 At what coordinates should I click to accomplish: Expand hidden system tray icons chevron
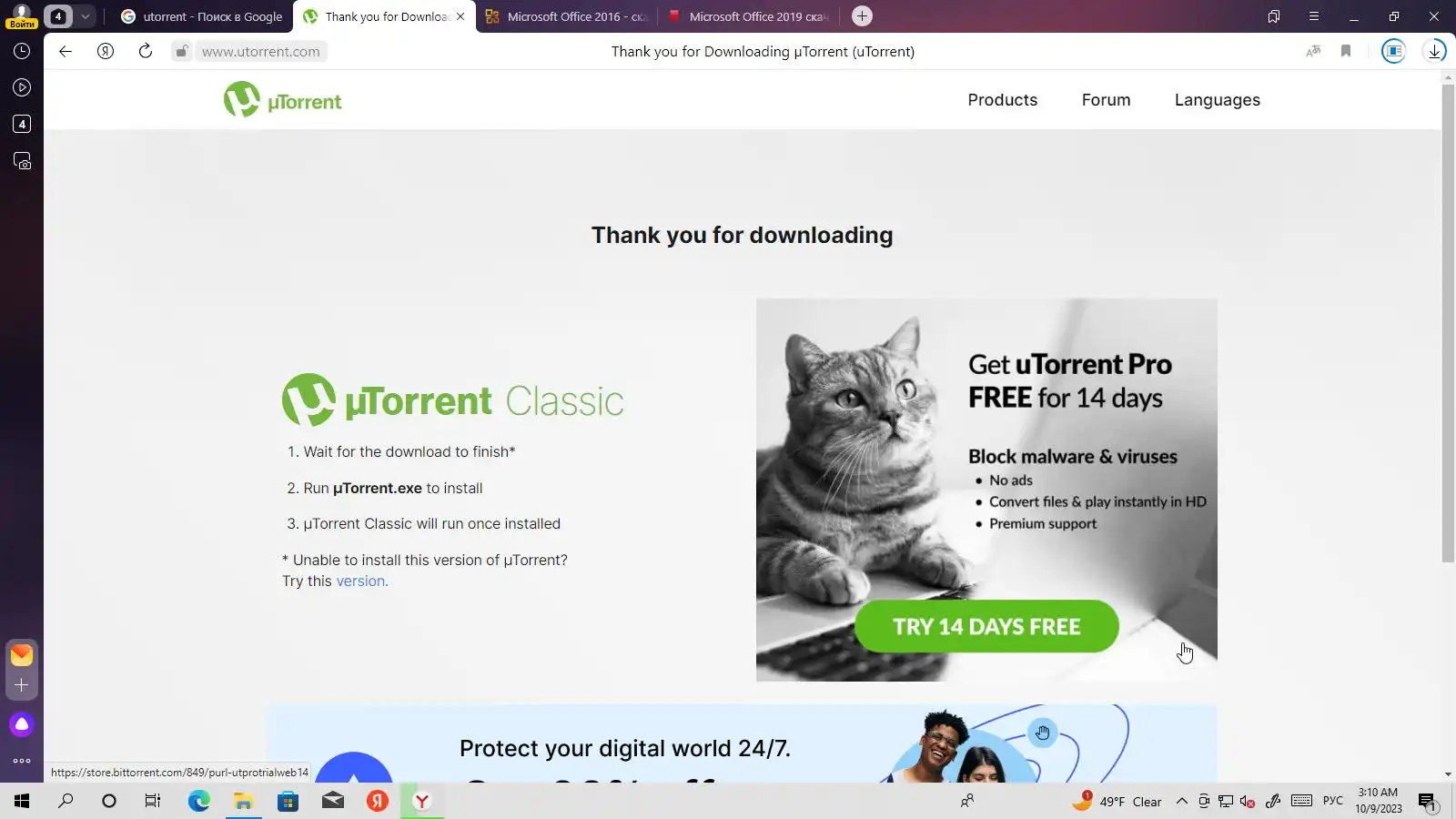(1181, 801)
